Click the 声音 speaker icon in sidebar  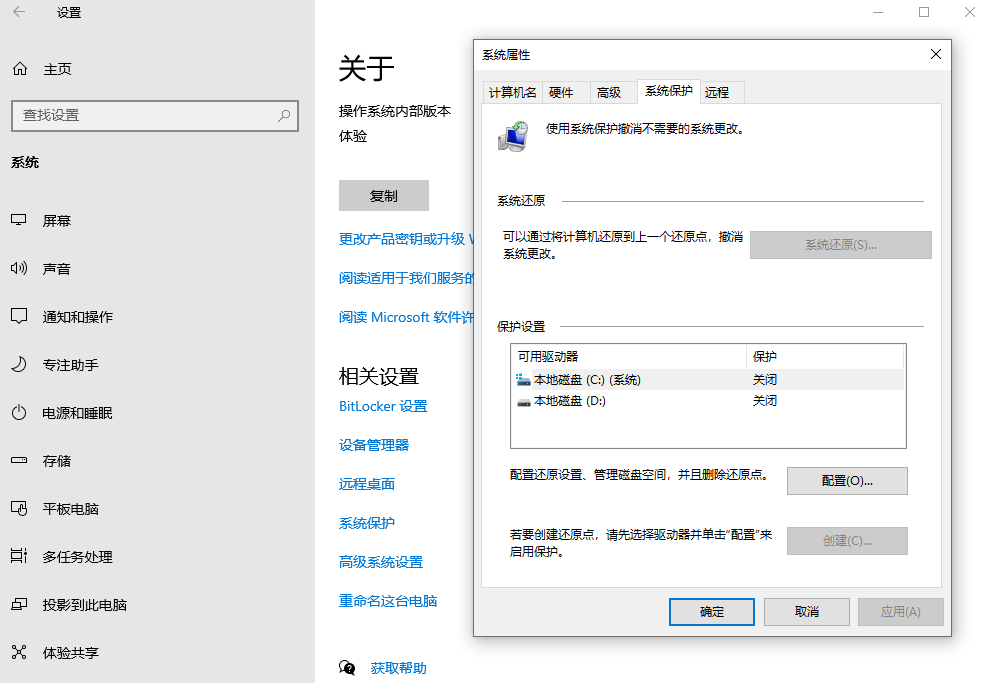tap(19, 268)
